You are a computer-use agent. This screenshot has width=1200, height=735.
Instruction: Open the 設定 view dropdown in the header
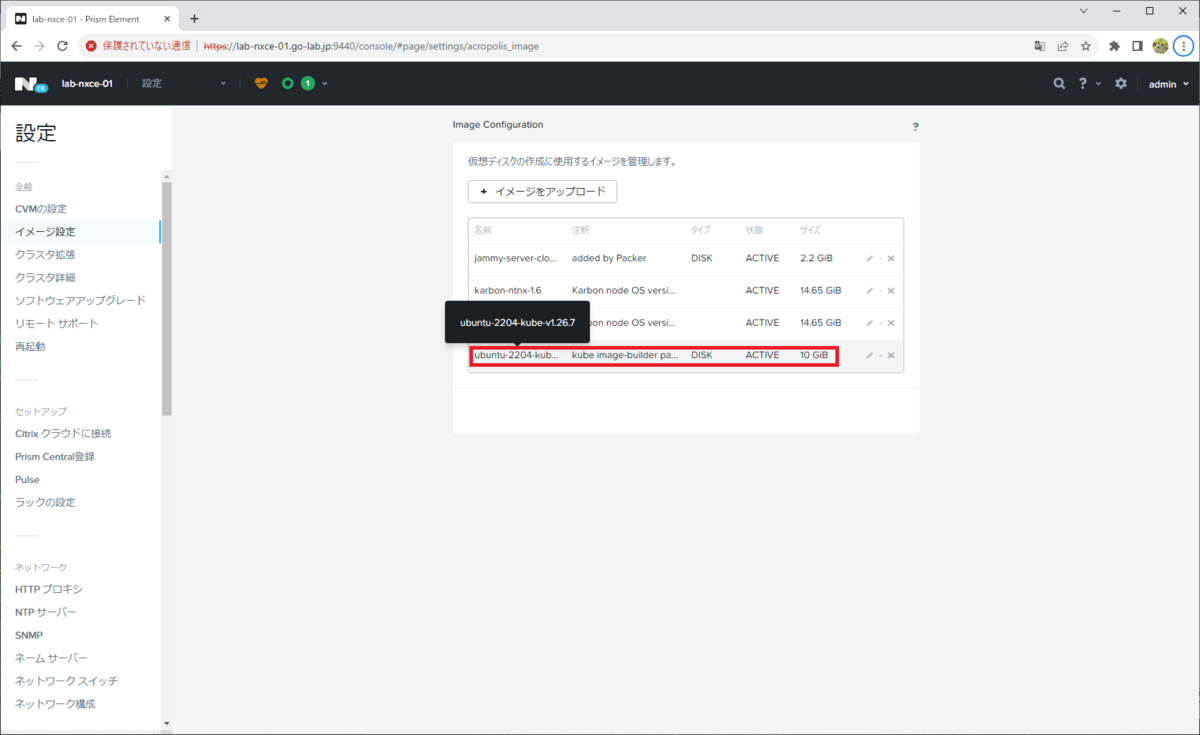(184, 84)
